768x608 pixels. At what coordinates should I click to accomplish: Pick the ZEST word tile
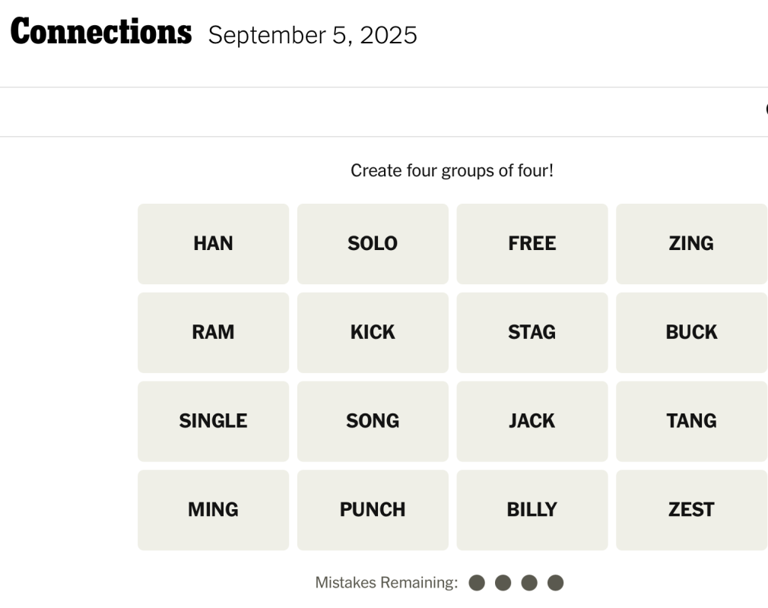(x=691, y=510)
